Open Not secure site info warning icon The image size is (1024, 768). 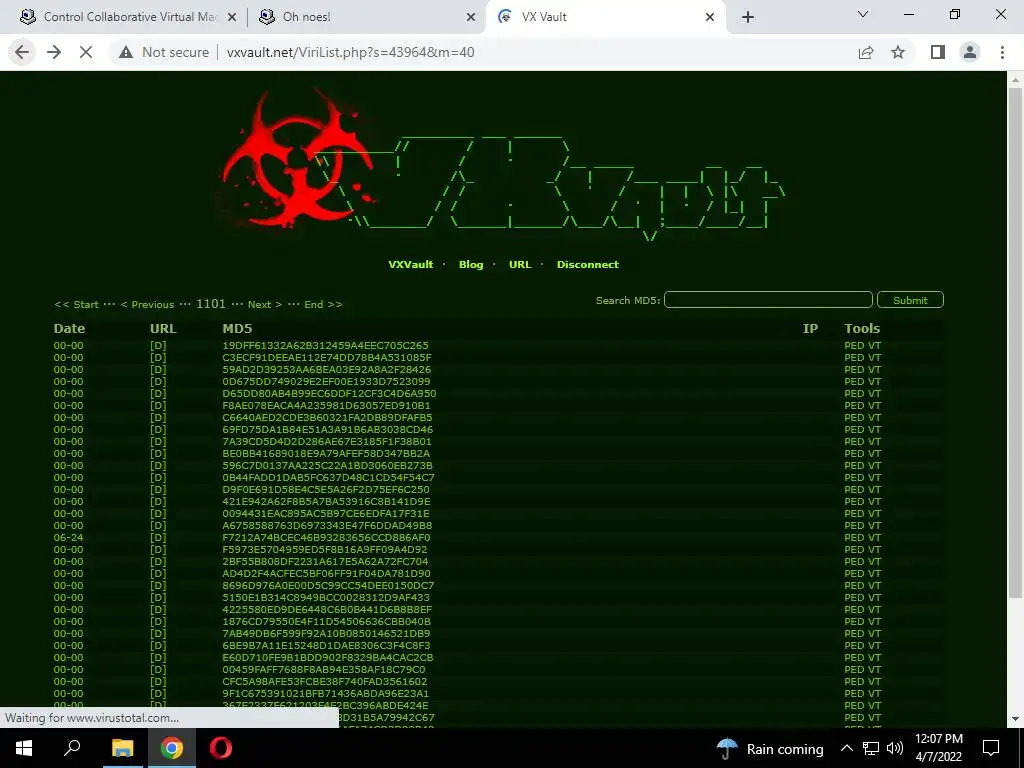click(126, 52)
